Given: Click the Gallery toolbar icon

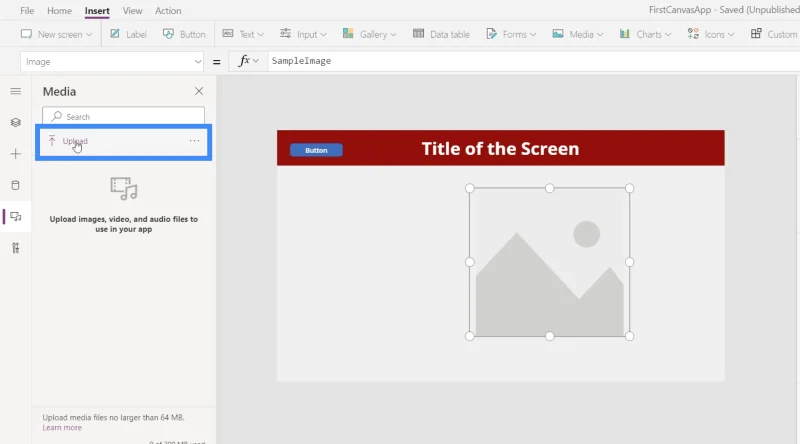Looking at the screenshot, I should coord(348,34).
